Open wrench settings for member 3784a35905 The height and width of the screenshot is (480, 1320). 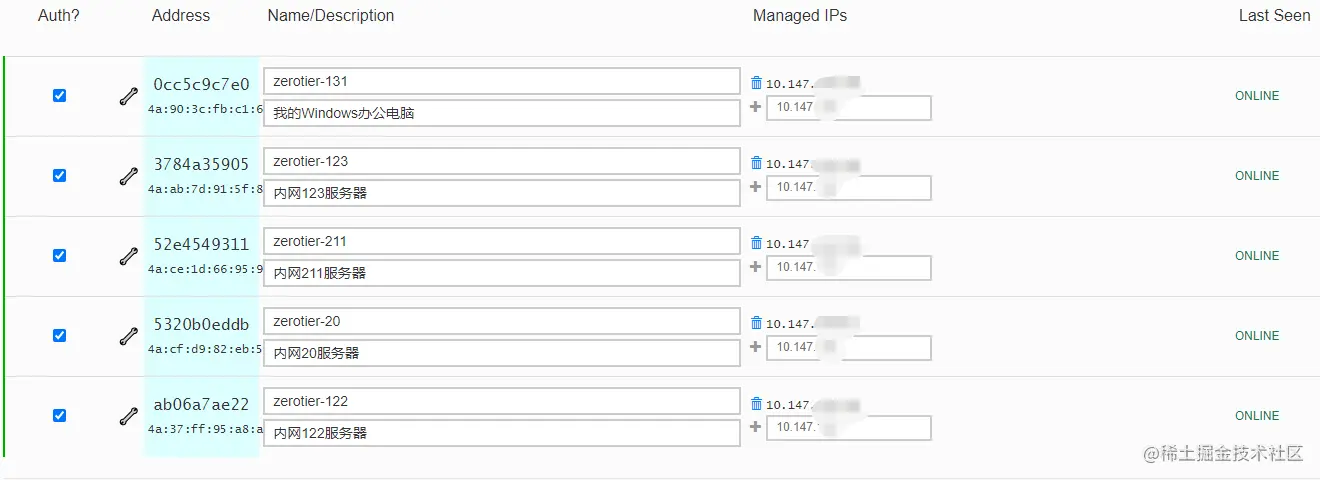128,176
